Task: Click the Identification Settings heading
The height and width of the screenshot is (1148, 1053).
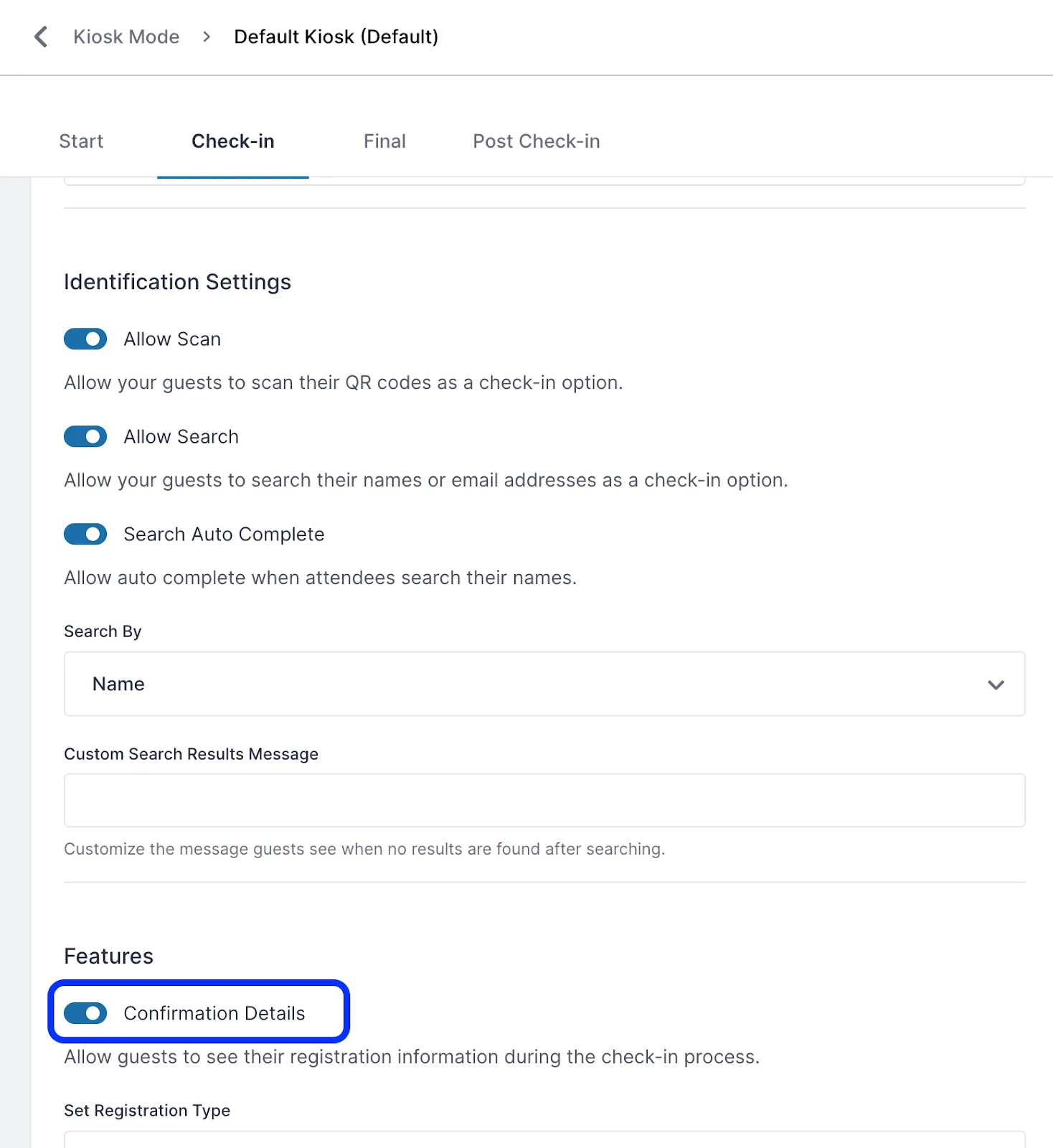Action: (x=177, y=282)
